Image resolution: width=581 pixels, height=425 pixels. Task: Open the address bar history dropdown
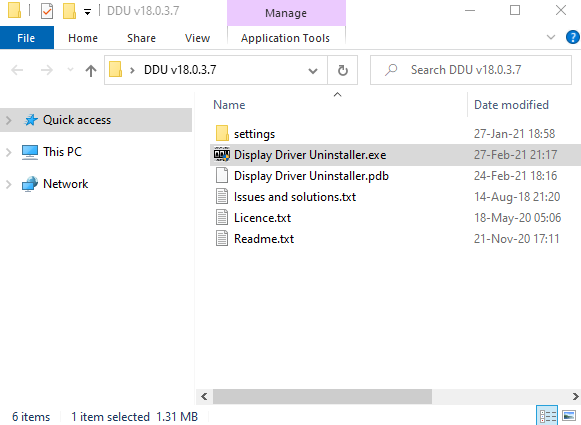[x=313, y=70]
